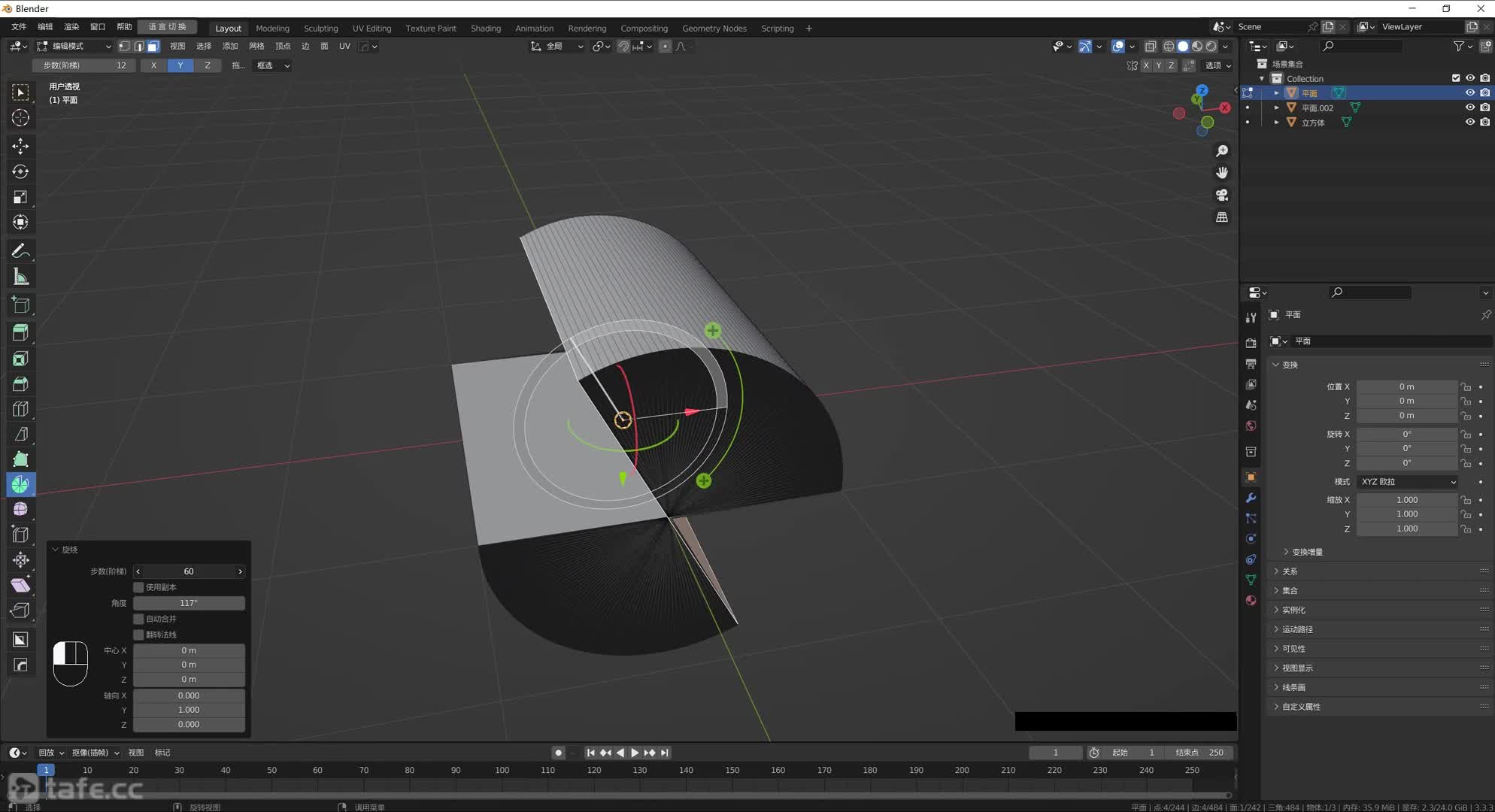Expand the 集合 panel
Viewport: 1495px width, 812px height.
[1290, 590]
